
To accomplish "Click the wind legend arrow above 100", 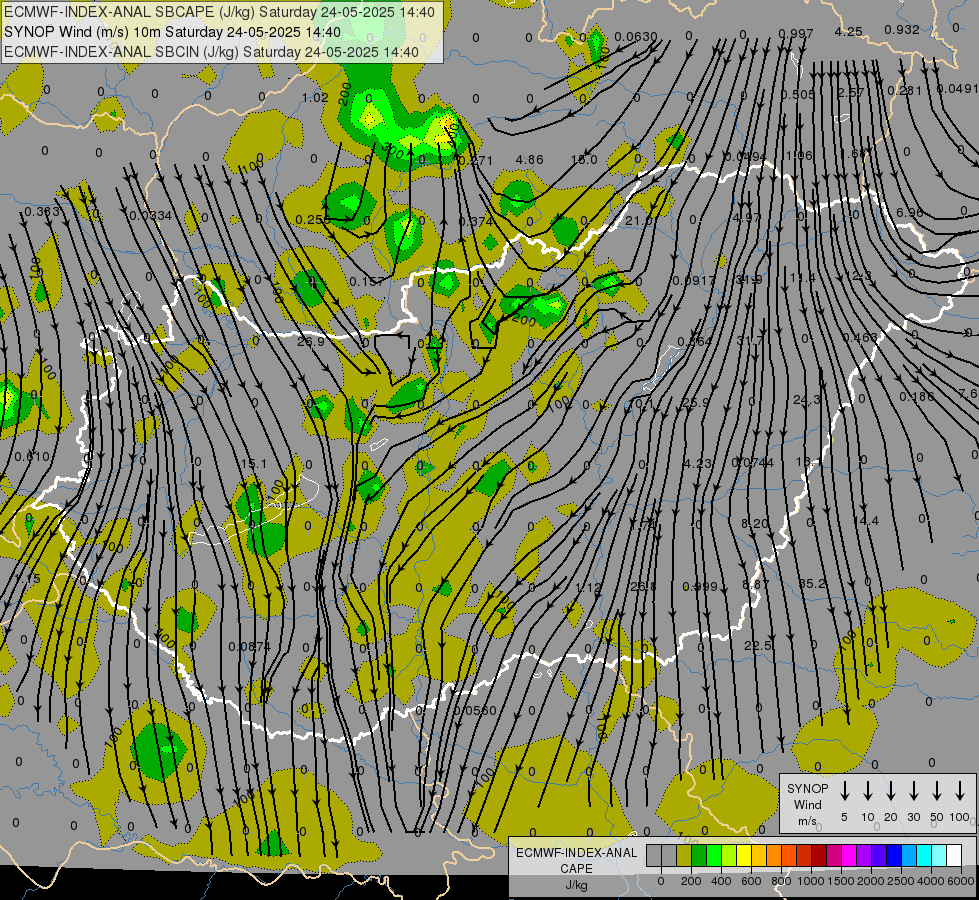I will click(x=960, y=791).
